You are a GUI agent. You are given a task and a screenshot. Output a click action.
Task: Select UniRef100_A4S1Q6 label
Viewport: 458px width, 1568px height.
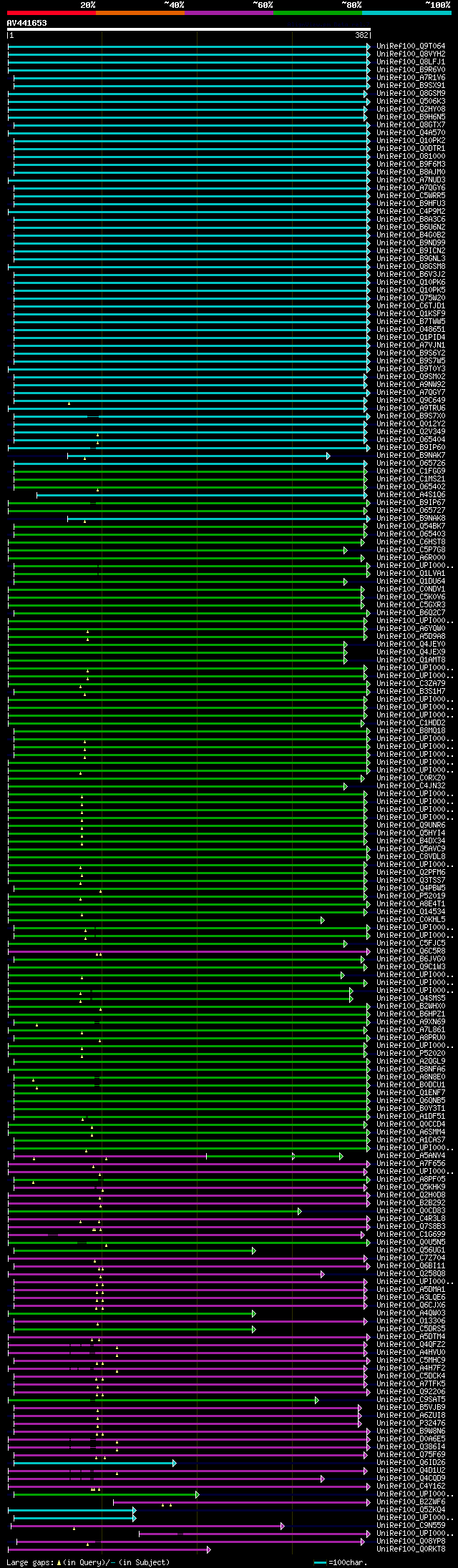411,495
